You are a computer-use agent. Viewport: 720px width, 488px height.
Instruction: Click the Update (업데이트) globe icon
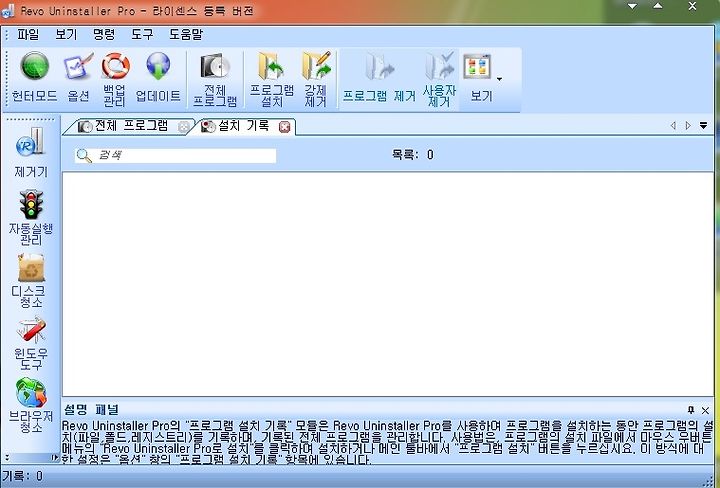tap(158, 66)
